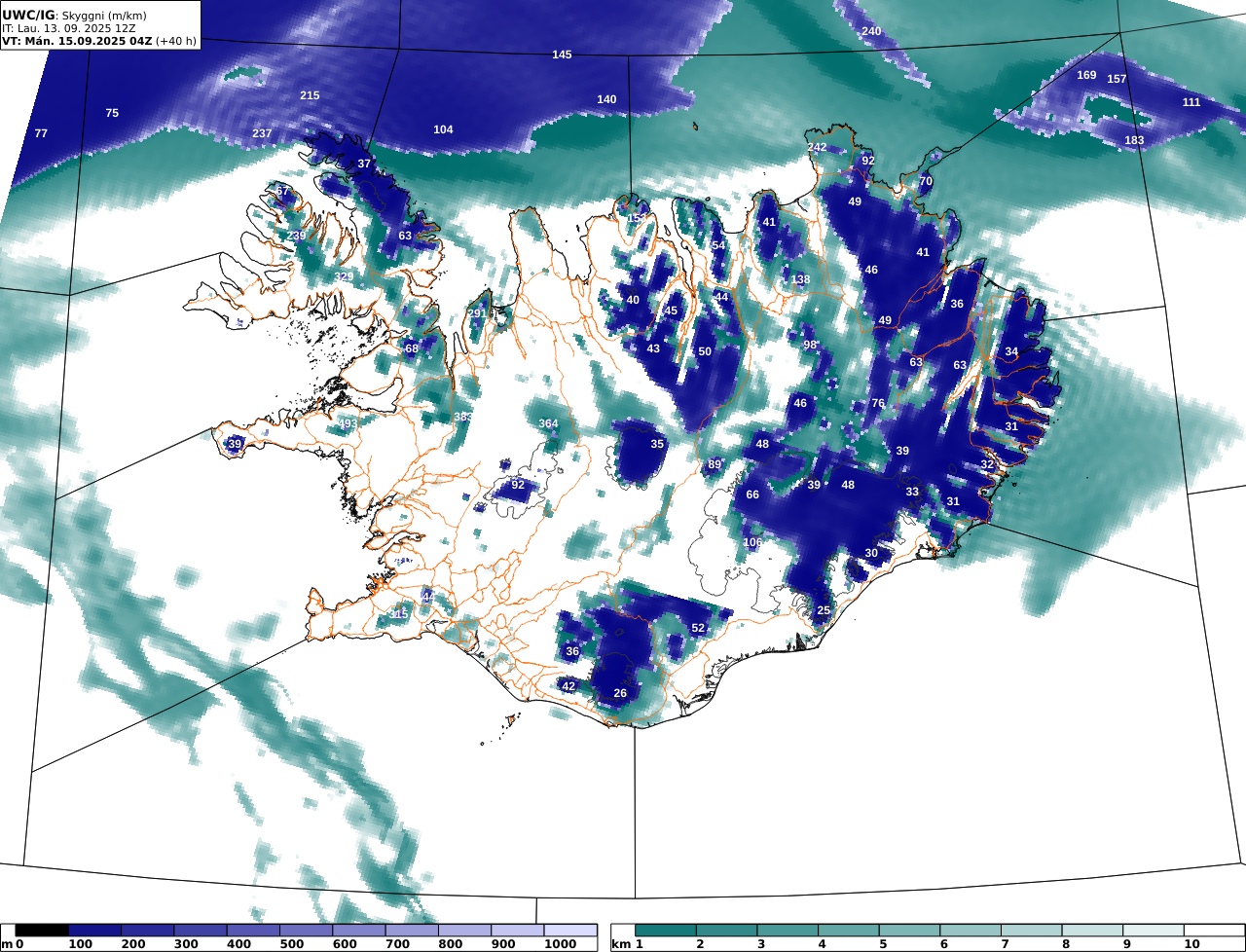
Task: Click the visibility value 54
Action: pos(718,245)
